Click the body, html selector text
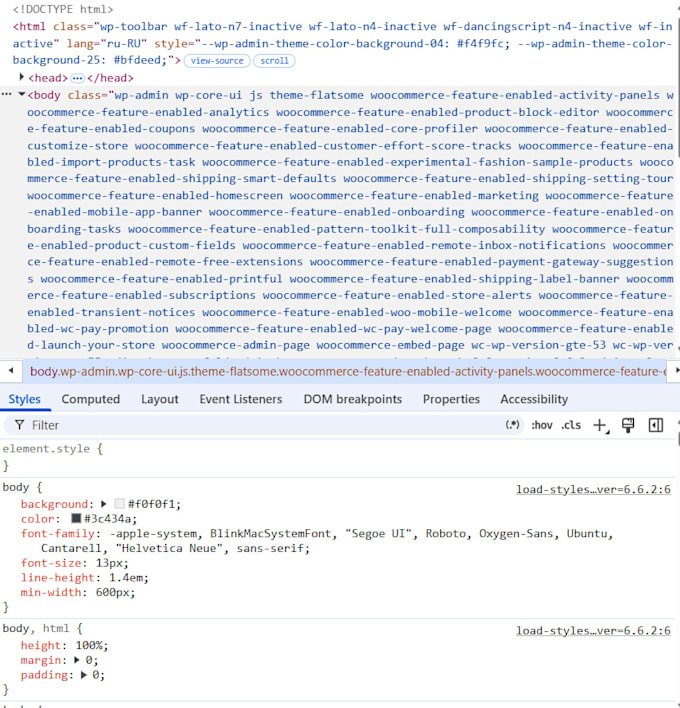This screenshot has height=708, width=680. [x=36, y=629]
